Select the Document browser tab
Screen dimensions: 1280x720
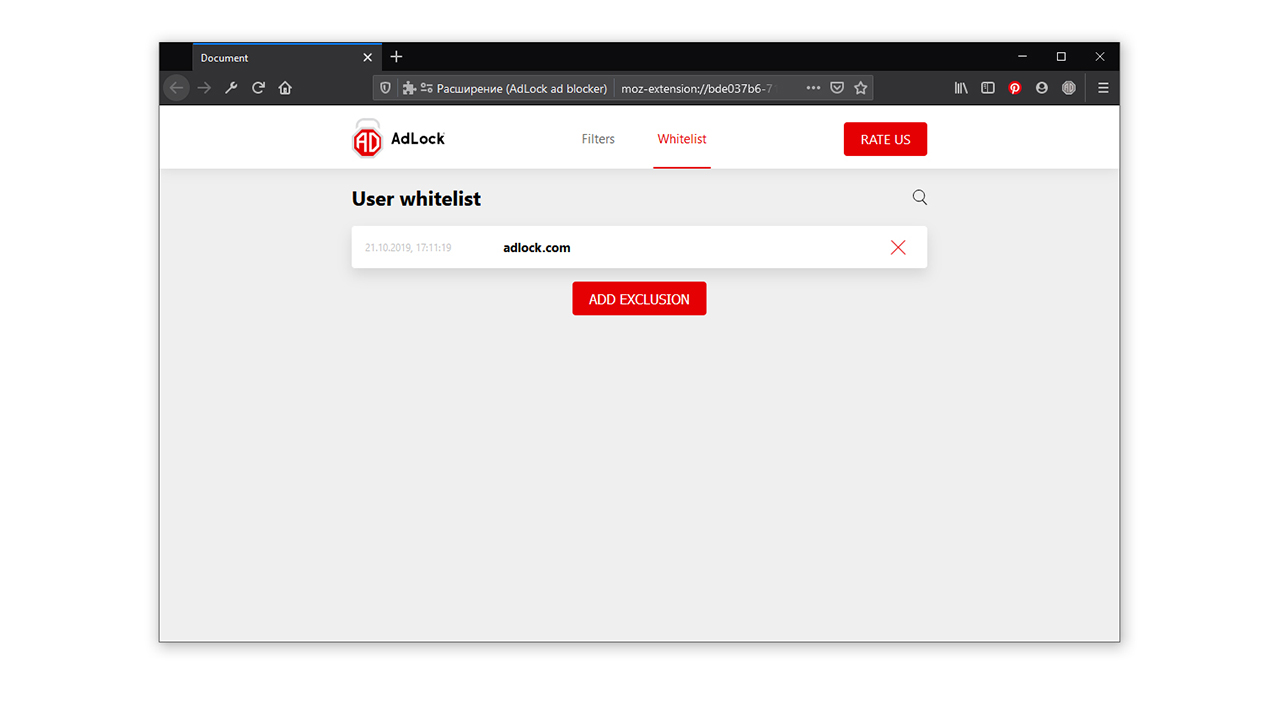[286, 58]
